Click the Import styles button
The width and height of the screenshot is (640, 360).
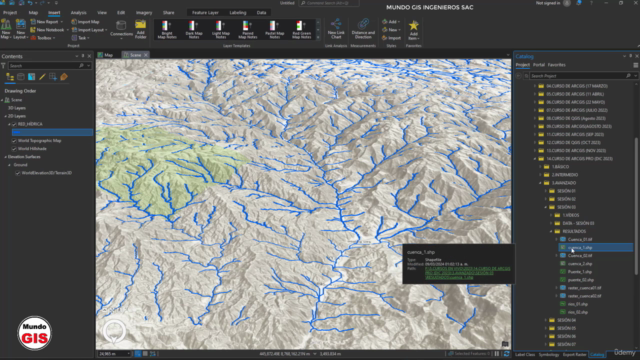(x=391, y=38)
